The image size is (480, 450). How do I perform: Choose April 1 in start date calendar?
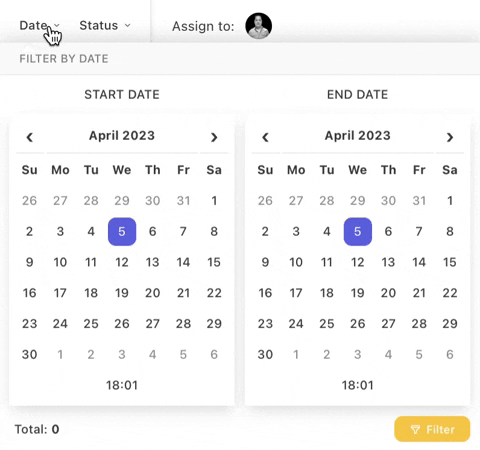(214, 201)
